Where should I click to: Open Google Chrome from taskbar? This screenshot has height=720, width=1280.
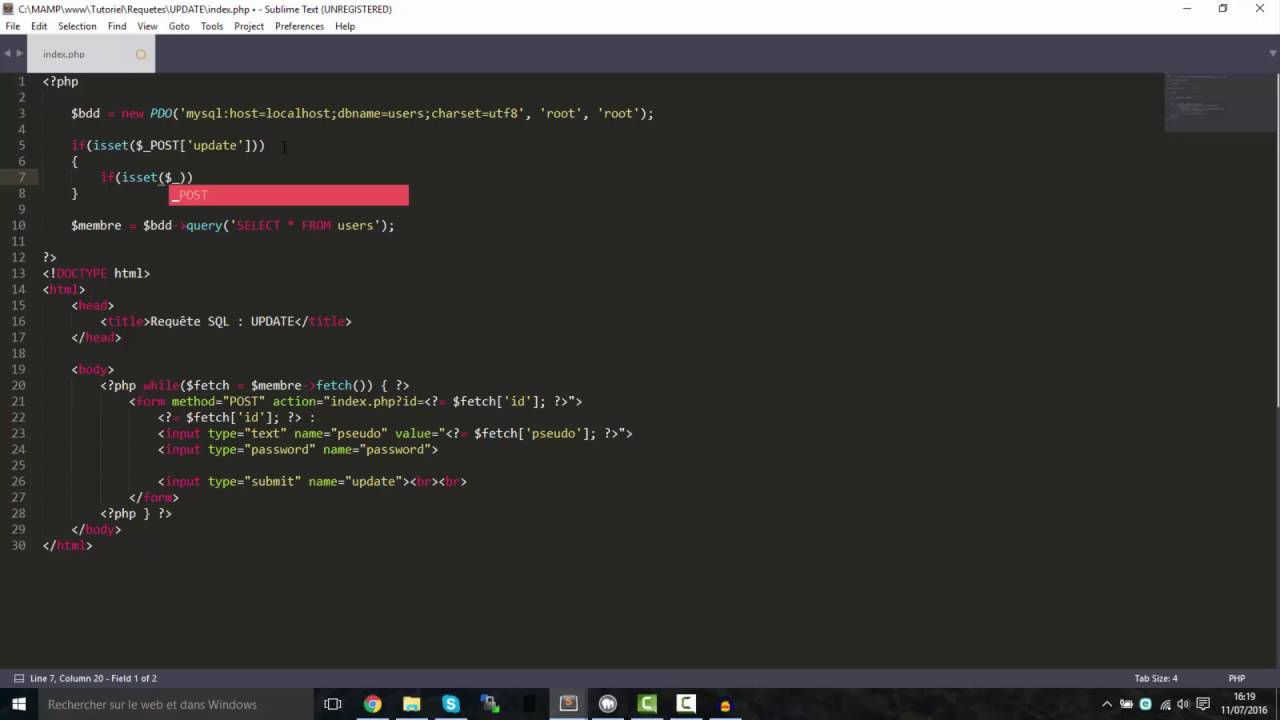tap(372, 704)
